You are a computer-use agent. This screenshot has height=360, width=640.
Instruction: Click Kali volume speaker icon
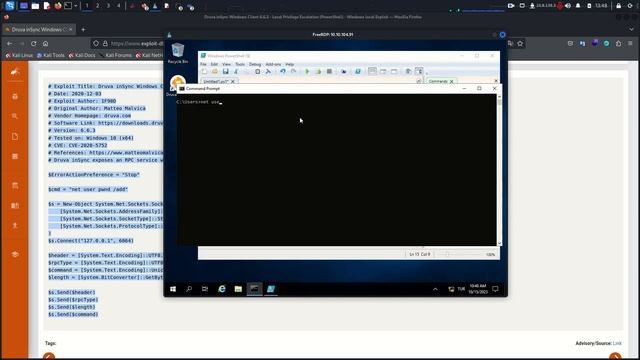point(568,6)
